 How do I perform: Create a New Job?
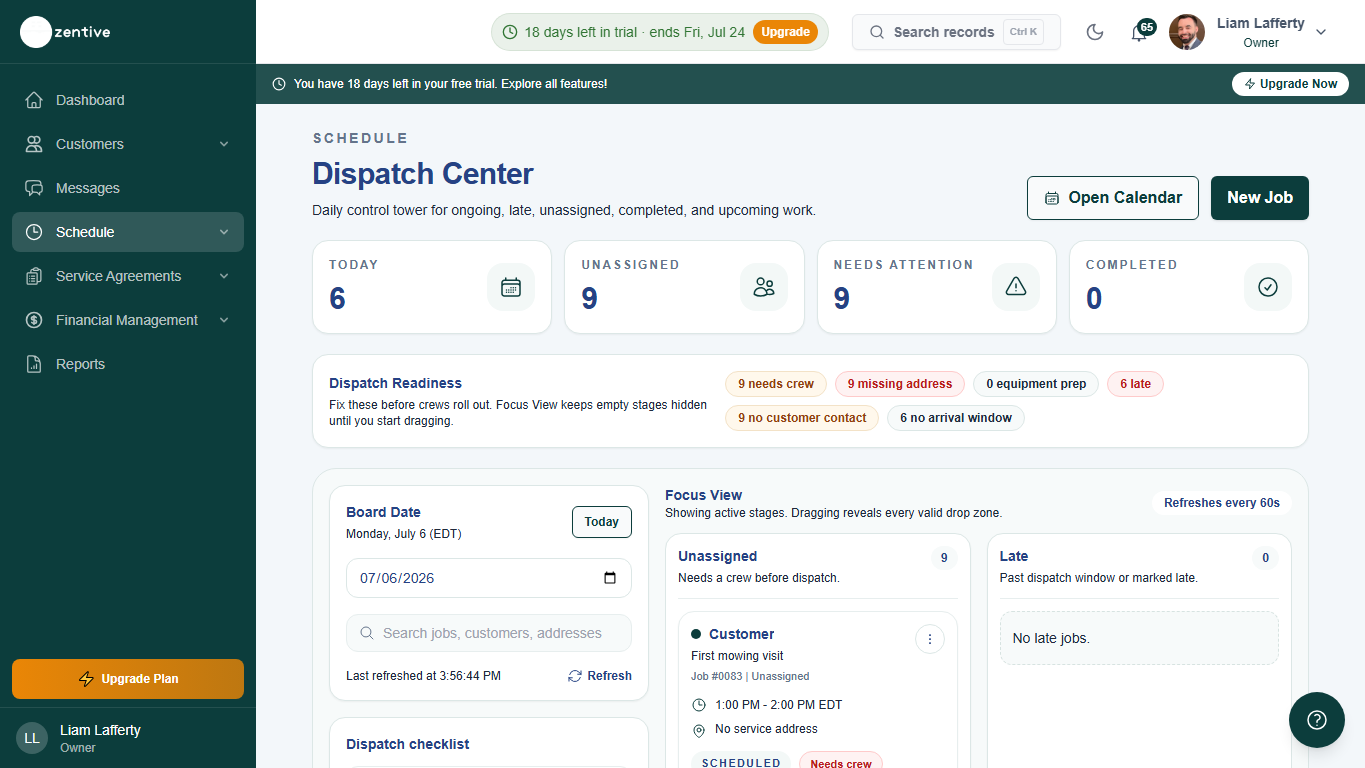coord(1260,197)
